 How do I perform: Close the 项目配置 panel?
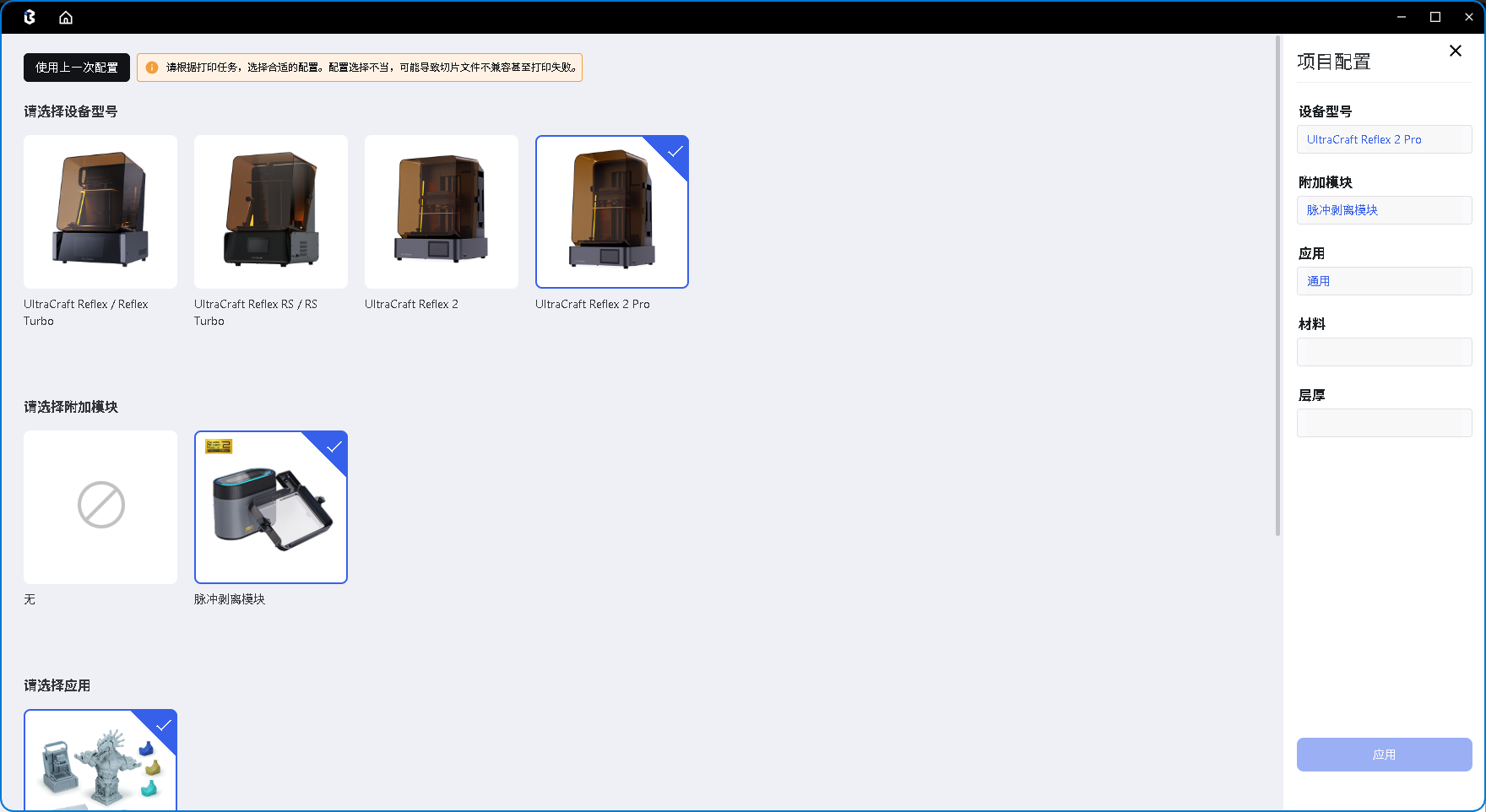pos(1456,51)
